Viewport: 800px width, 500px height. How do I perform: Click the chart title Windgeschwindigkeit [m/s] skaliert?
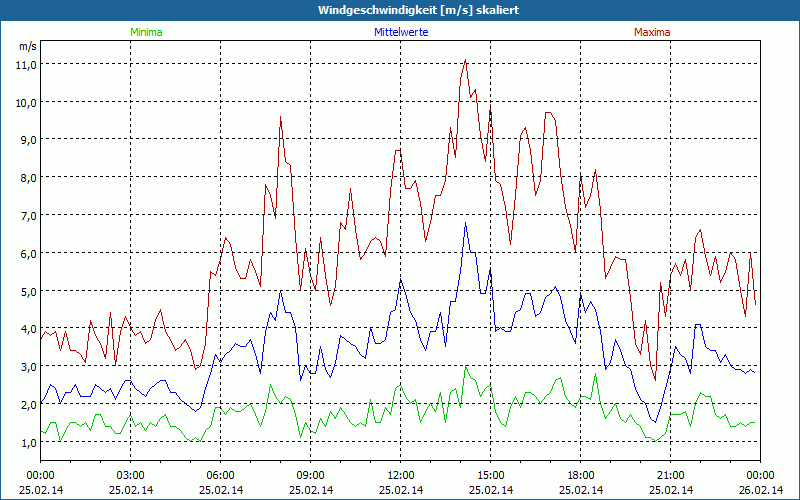[x=418, y=10]
